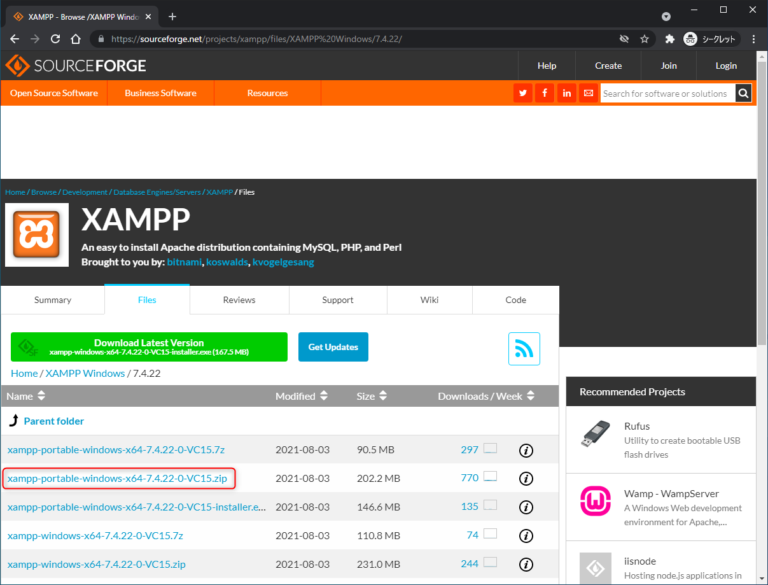The width and height of the screenshot is (768, 585).
Task: Open Resources menu
Action: click(267, 93)
